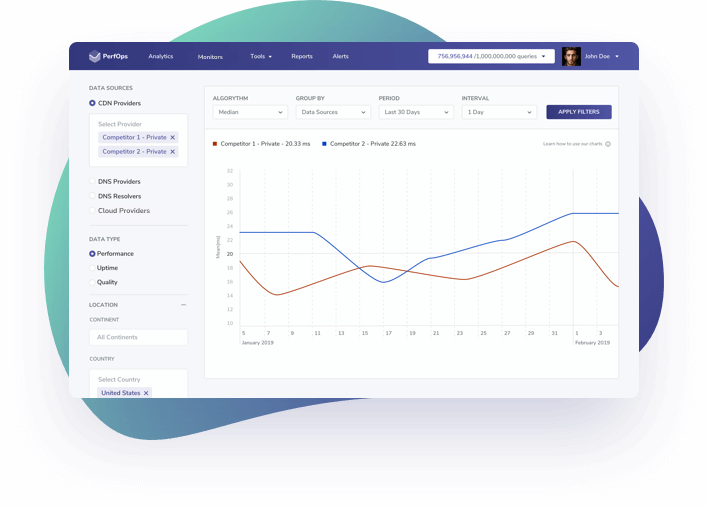Open All Continents selector
708x507 pixels.
(x=138, y=337)
